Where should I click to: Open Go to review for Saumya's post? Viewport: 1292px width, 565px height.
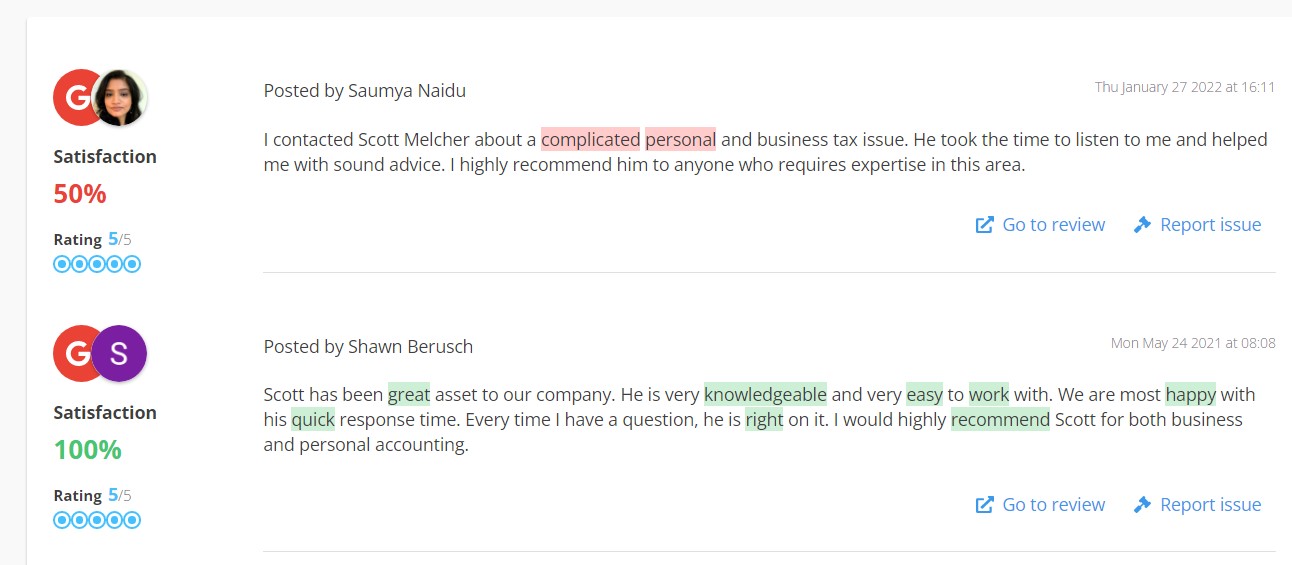(1053, 225)
